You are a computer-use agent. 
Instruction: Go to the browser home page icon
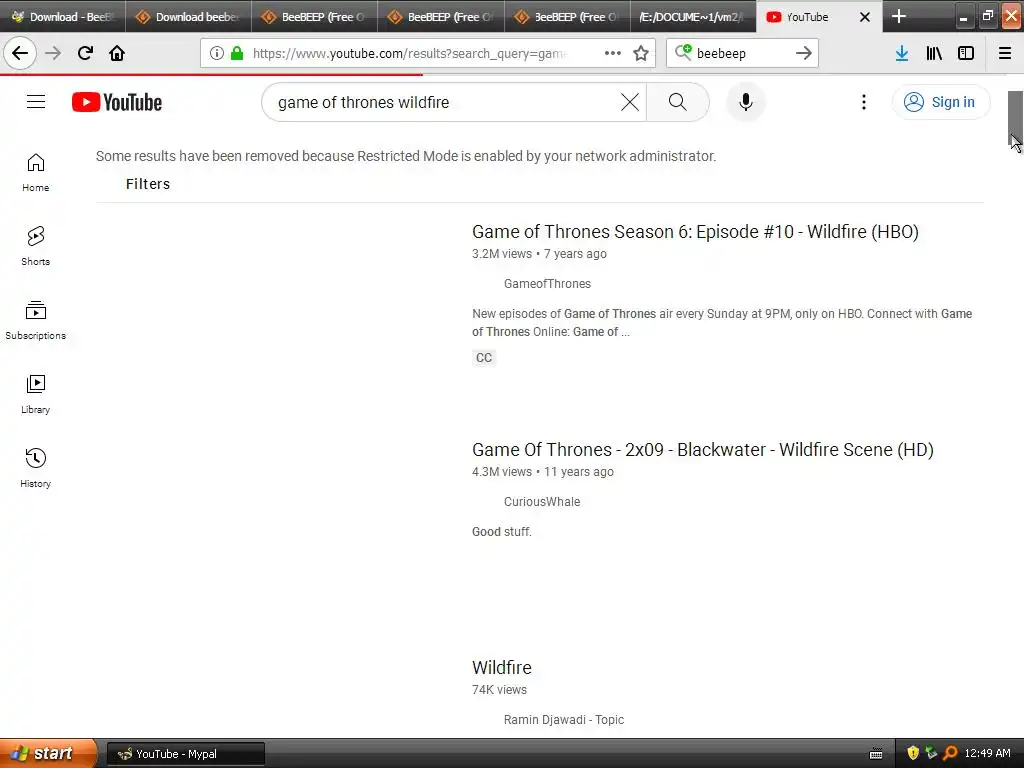pos(117,53)
